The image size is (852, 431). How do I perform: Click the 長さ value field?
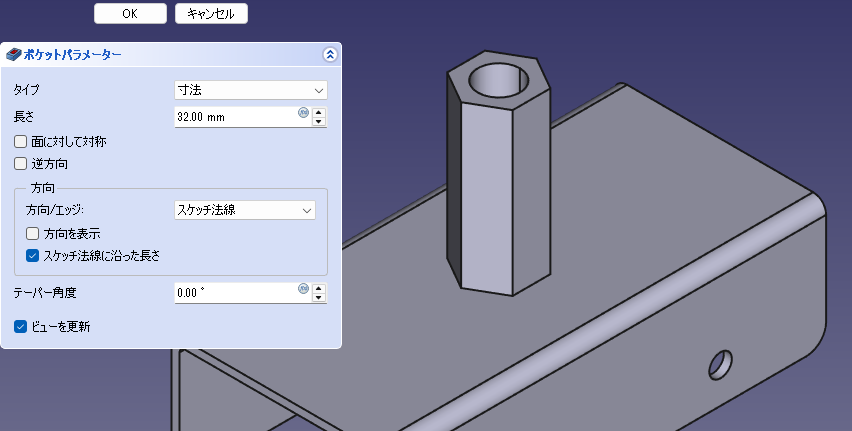pos(235,117)
